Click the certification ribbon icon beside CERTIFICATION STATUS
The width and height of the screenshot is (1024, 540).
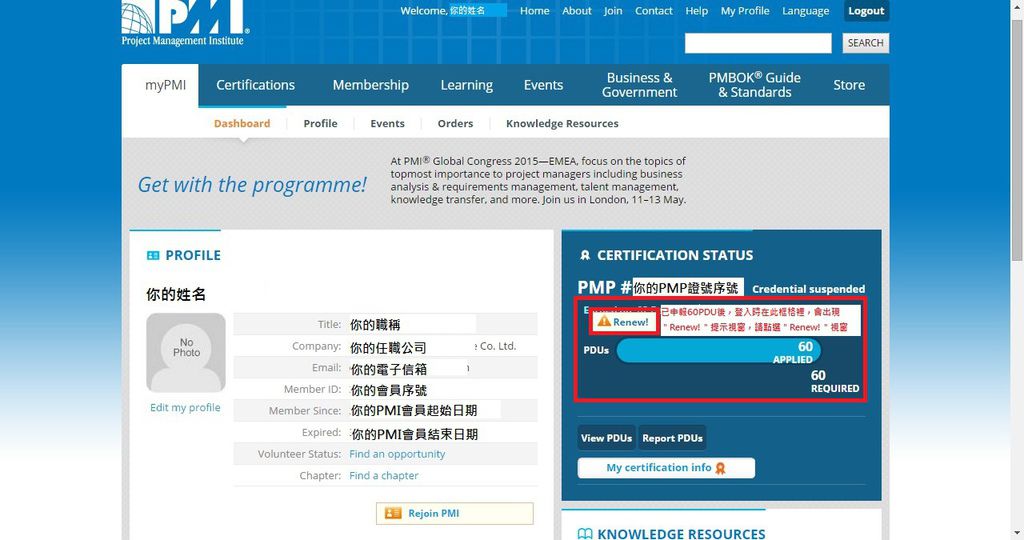[585, 255]
